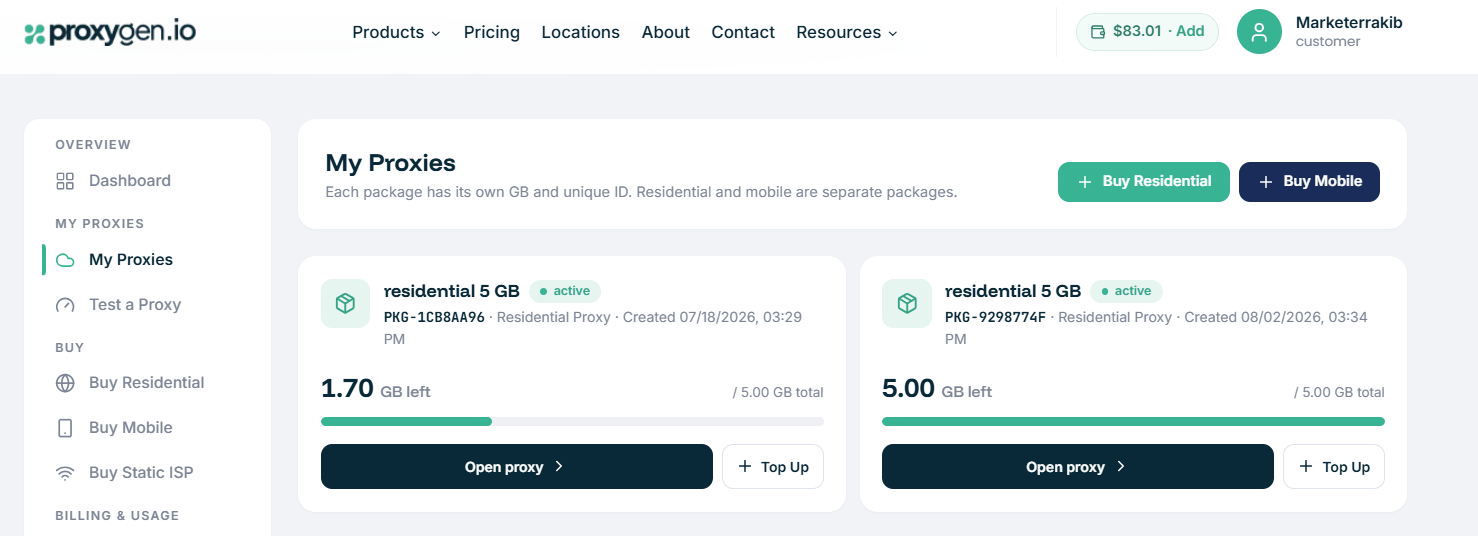The width and height of the screenshot is (1478, 536).
Task: Top Up the PKG-9298774F package
Action: (x=1334, y=467)
